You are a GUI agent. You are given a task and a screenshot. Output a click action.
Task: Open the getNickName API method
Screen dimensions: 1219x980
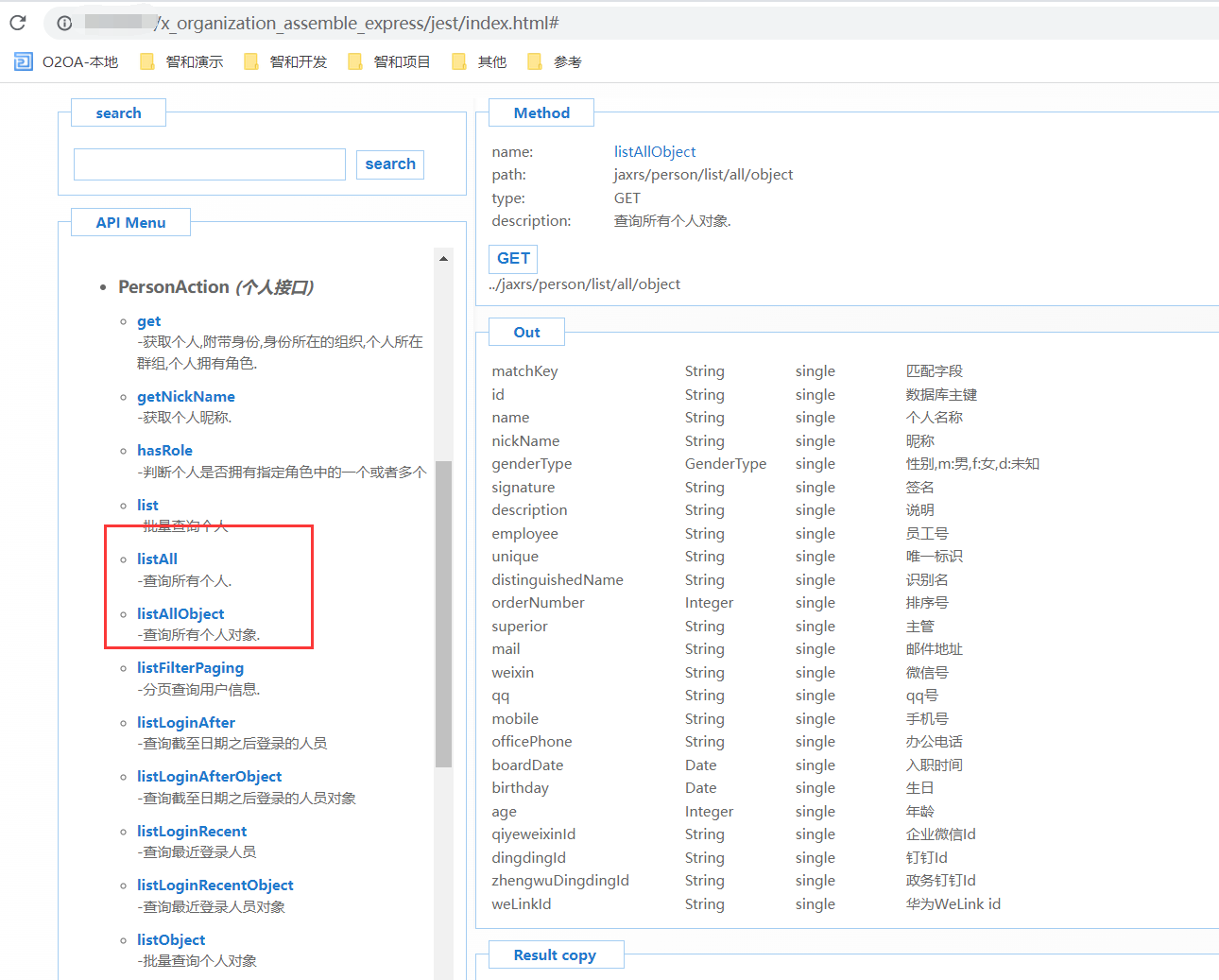pos(186,397)
